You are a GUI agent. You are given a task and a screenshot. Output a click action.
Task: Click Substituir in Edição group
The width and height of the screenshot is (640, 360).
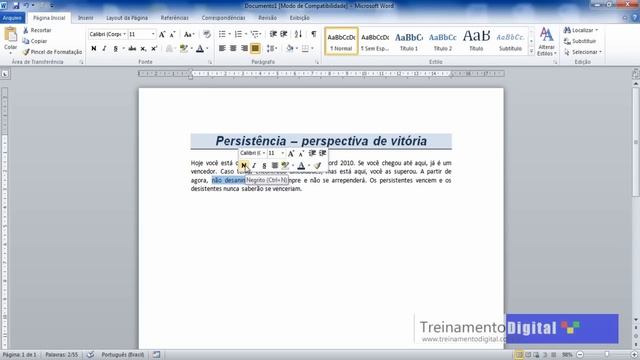[580, 41]
